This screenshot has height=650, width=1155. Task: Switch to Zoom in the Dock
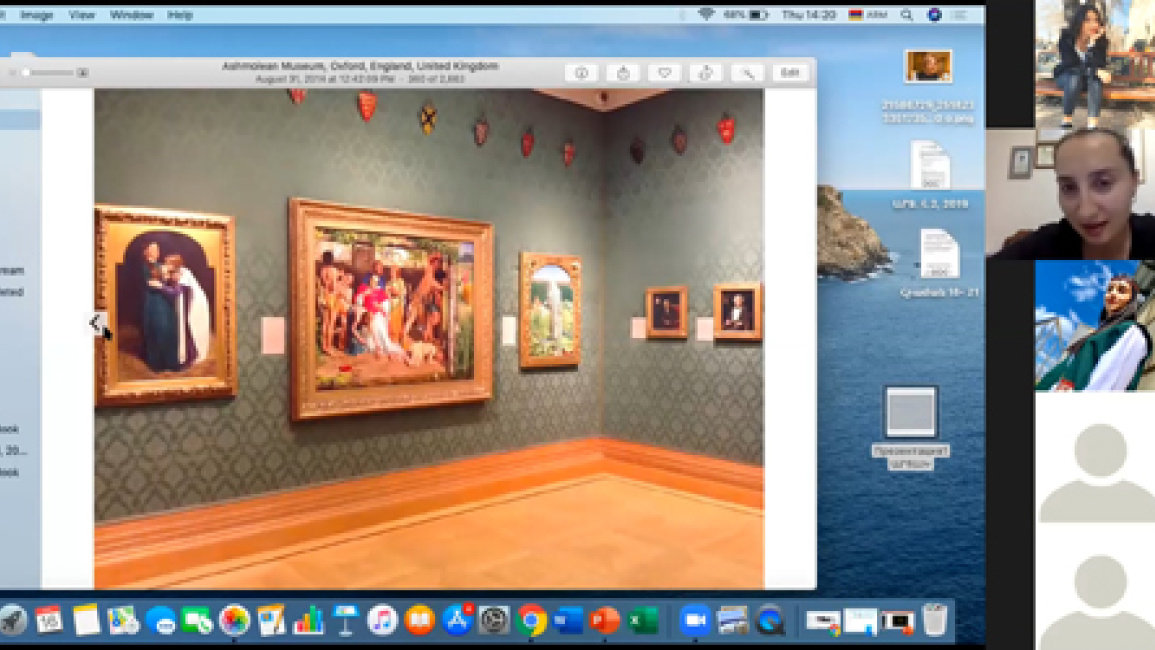(x=694, y=621)
